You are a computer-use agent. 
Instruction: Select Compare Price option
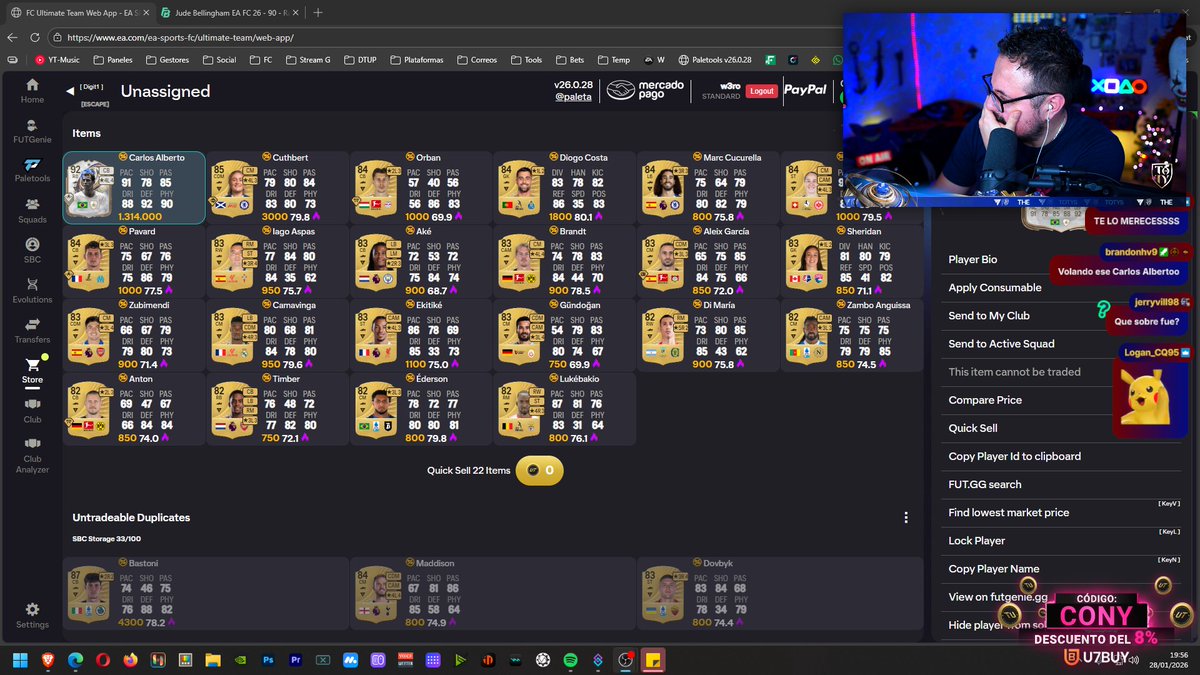click(985, 400)
